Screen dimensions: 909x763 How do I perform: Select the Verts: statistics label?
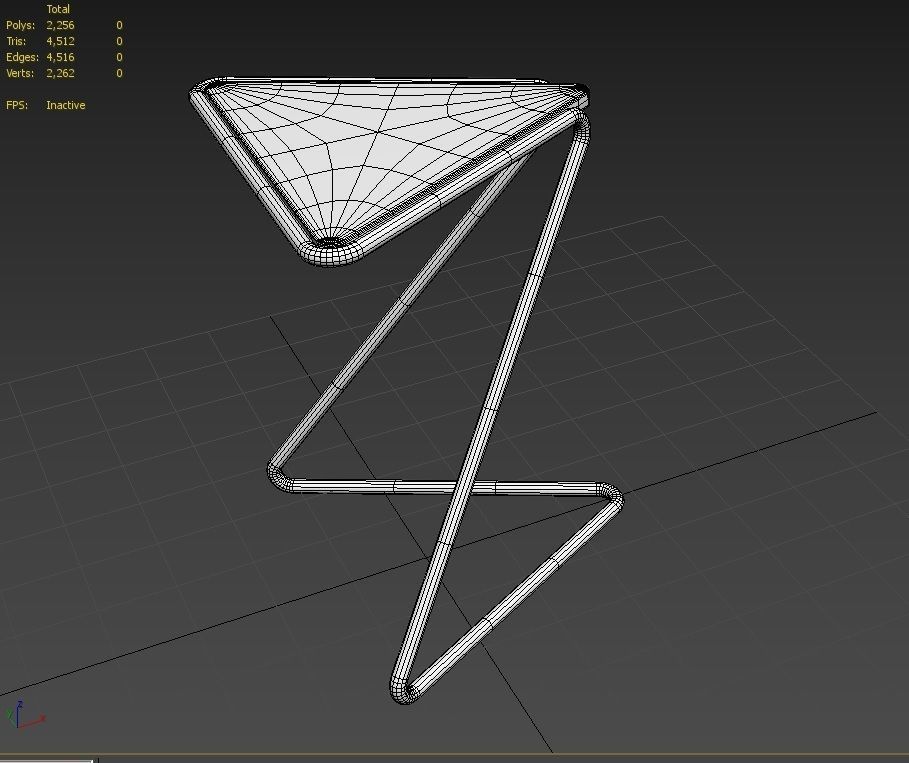tap(20, 73)
